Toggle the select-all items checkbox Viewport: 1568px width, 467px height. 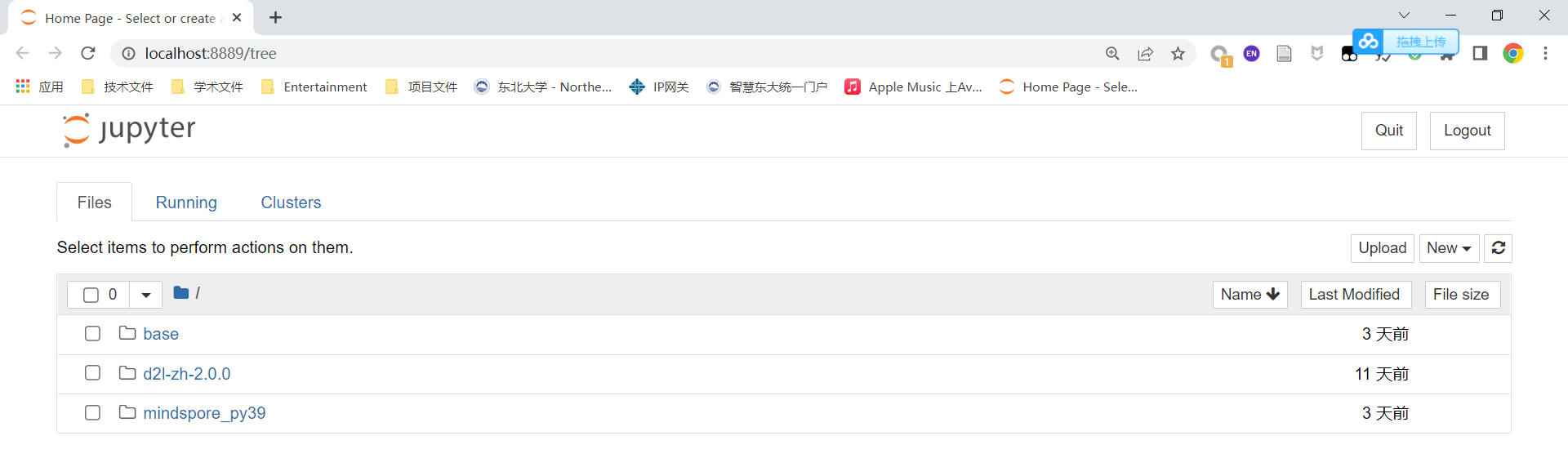[91, 295]
